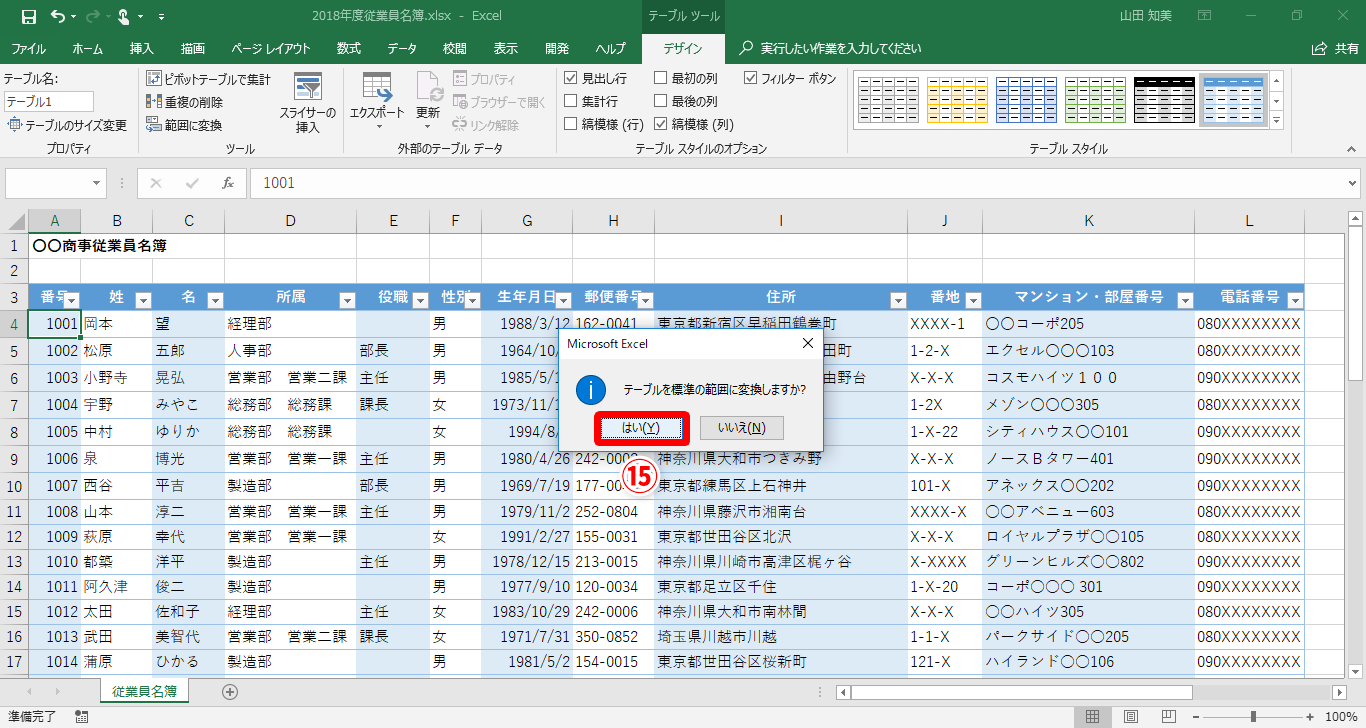The height and width of the screenshot is (728, 1366).
Task: Select the black header table style swatch
Action: pos(1164,101)
